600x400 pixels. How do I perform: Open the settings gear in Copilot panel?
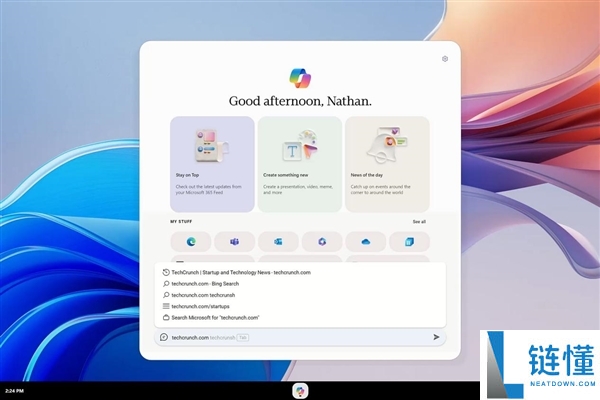click(x=445, y=59)
